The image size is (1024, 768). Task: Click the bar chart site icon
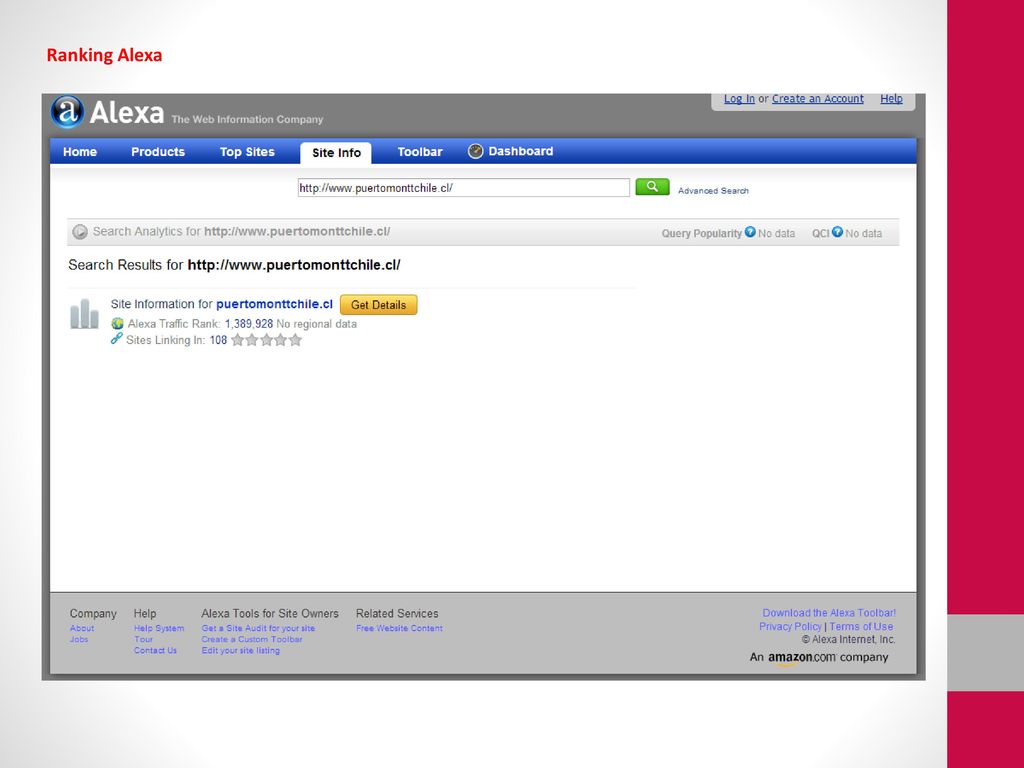pos(84,314)
